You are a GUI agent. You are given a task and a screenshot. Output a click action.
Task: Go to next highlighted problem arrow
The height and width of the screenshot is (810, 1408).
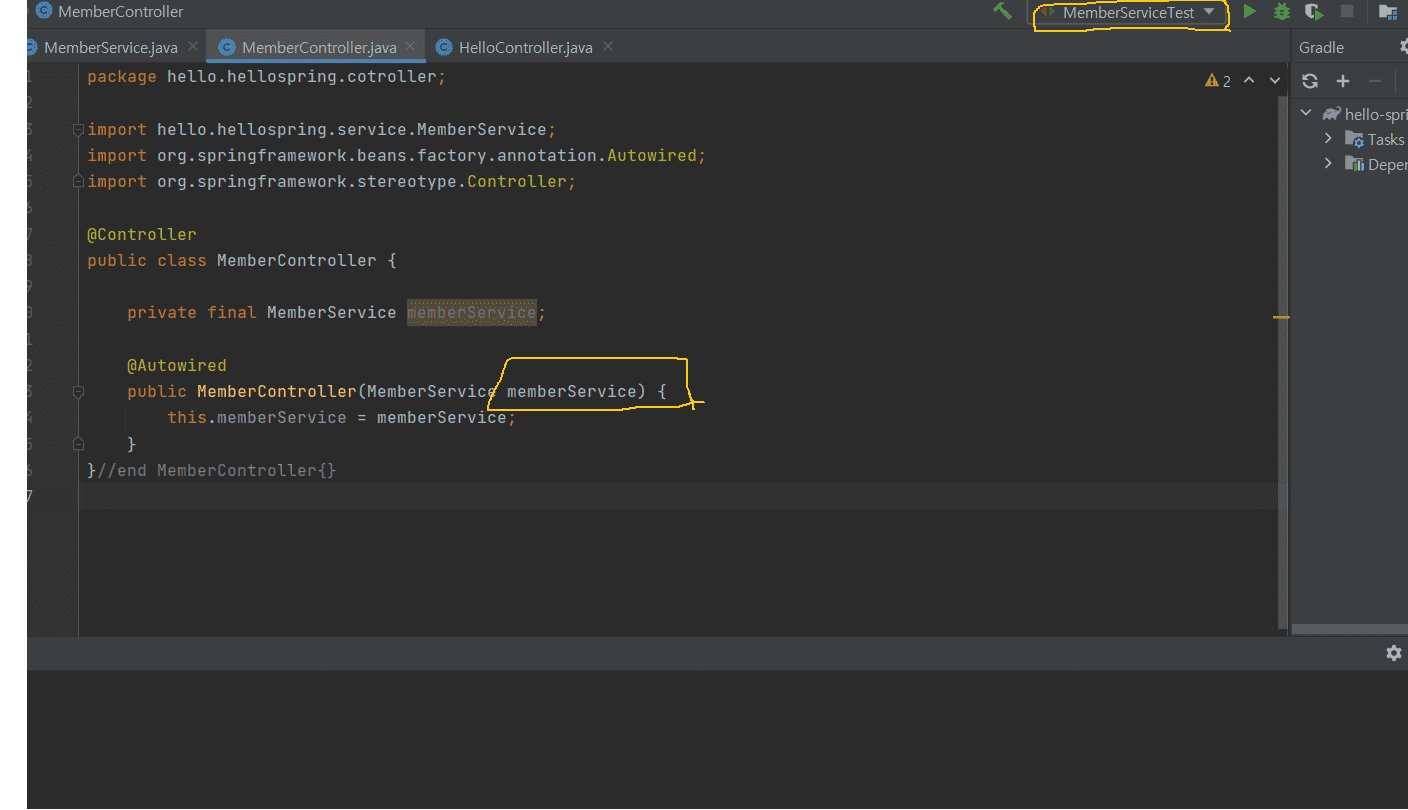click(1275, 80)
